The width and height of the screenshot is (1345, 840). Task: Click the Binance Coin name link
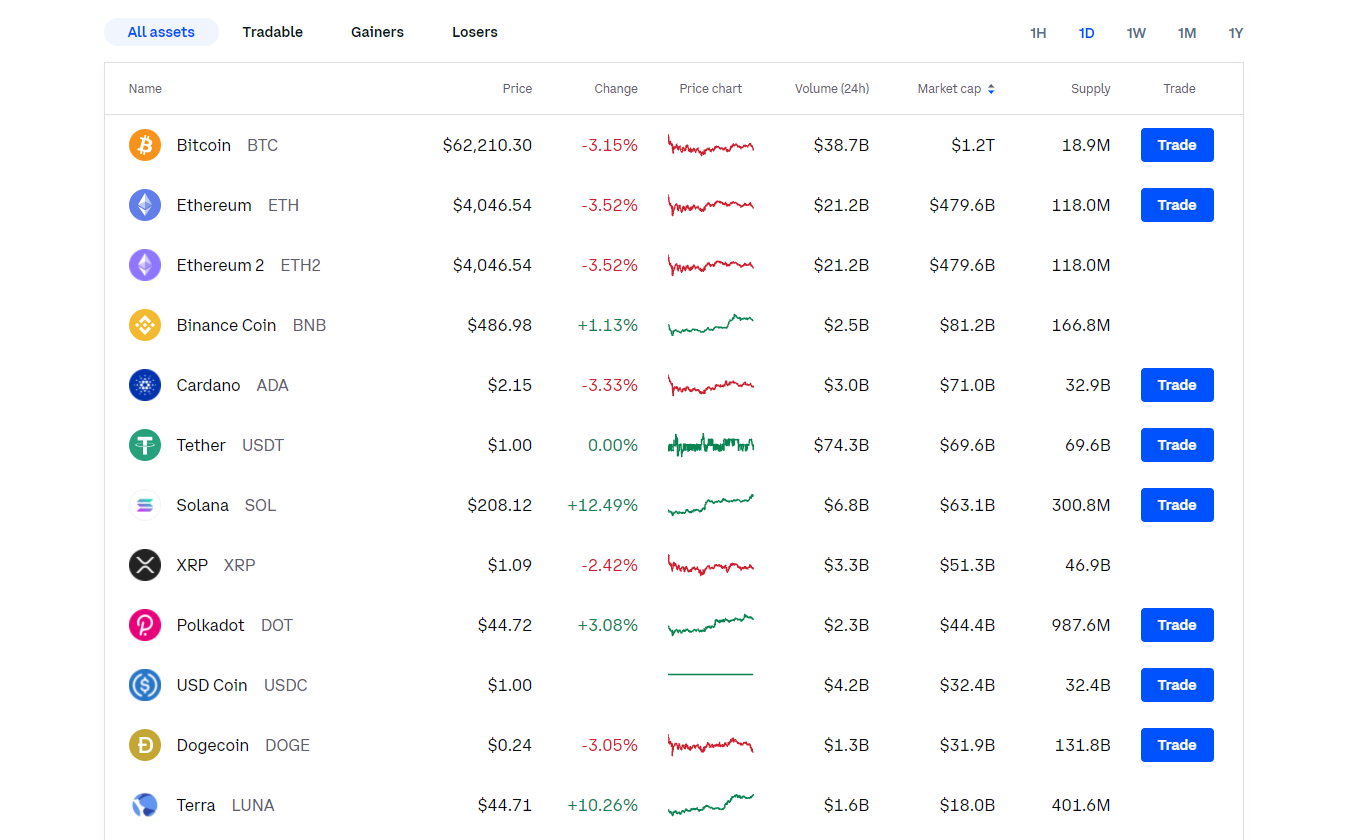[x=226, y=325]
